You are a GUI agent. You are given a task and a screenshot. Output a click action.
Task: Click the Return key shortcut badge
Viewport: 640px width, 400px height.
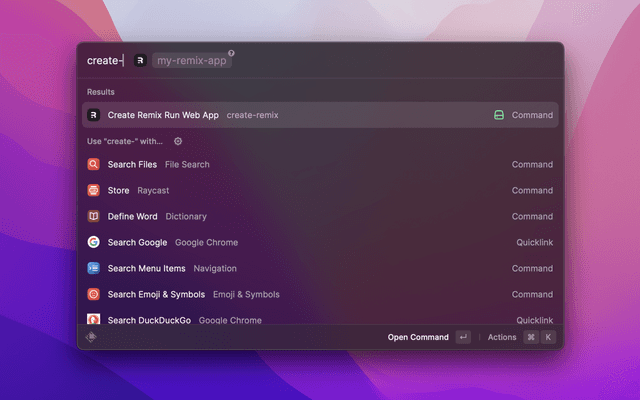(x=463, y=338)
